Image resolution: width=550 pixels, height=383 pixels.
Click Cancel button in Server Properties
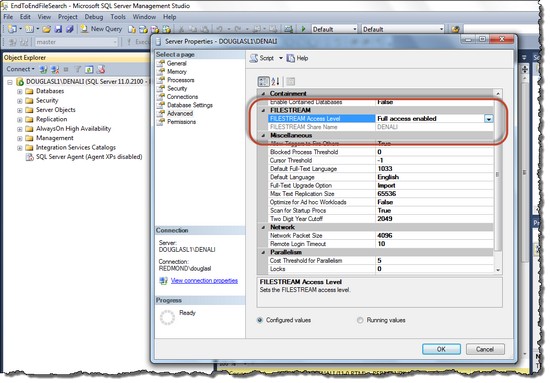click(485, 349)
